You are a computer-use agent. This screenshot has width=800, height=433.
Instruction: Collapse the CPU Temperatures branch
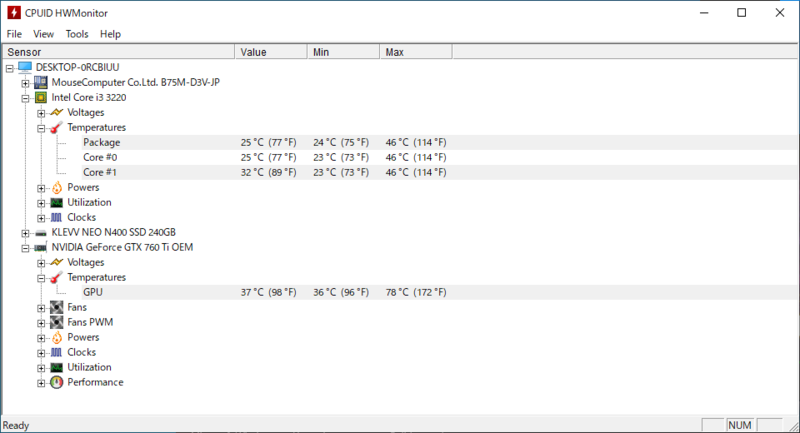point(41,128)
